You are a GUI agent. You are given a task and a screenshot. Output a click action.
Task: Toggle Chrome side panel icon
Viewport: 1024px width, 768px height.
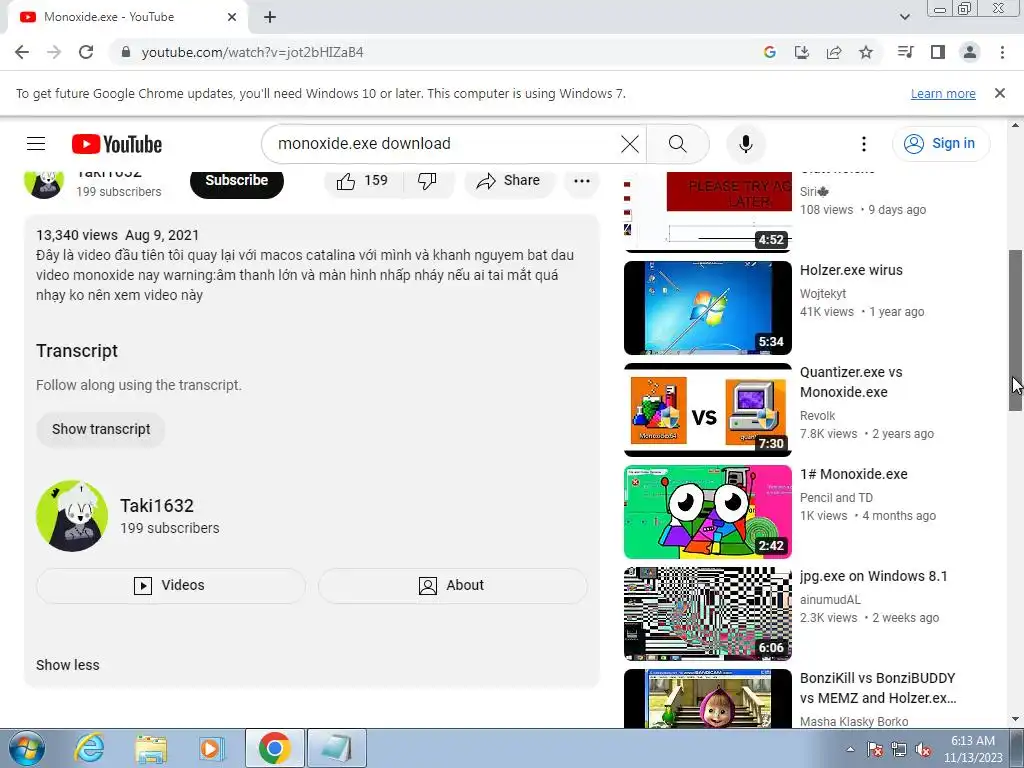point(938,52)
